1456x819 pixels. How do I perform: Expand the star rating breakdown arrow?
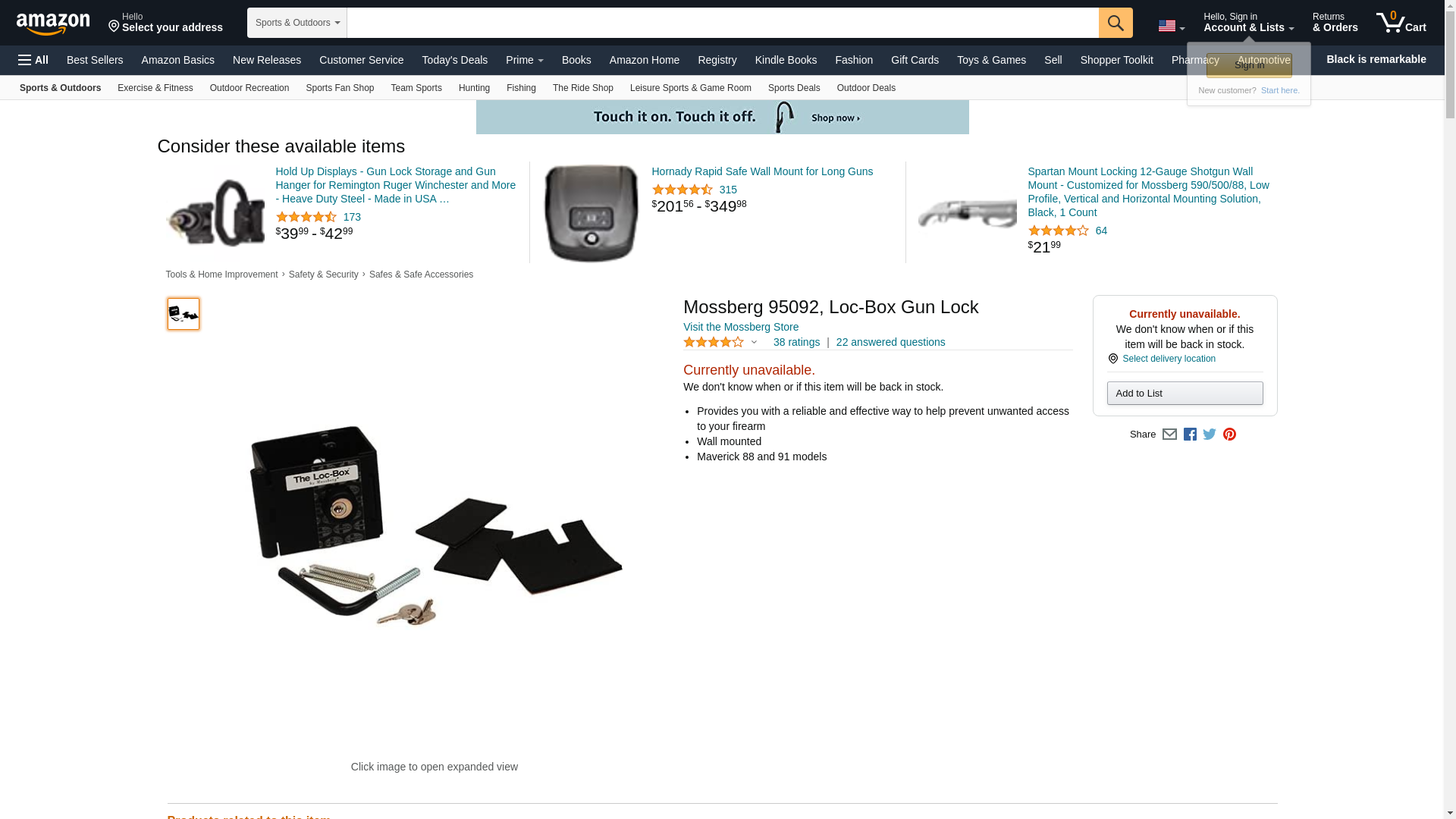click(754, 342)
